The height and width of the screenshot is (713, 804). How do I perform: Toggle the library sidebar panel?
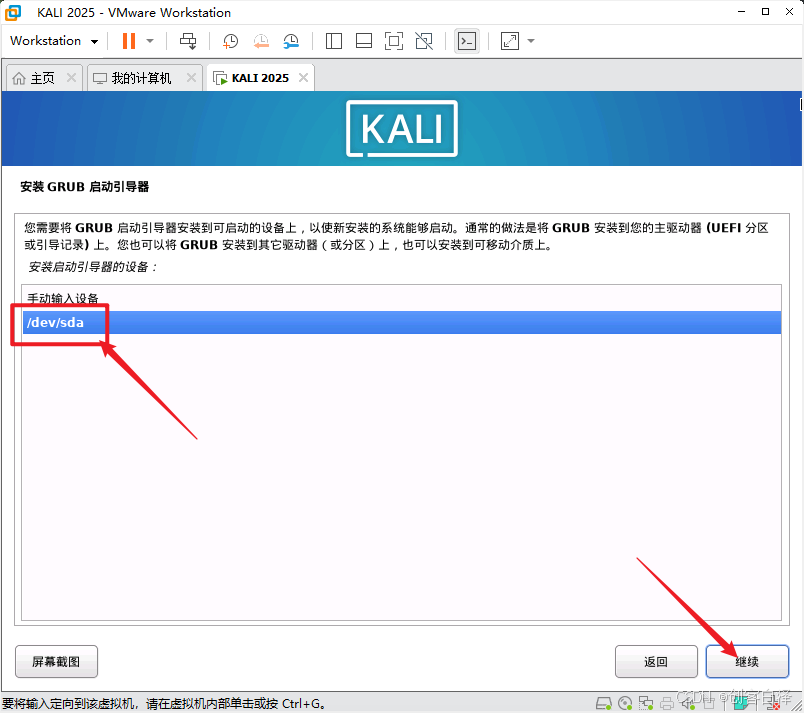point(334,41)
